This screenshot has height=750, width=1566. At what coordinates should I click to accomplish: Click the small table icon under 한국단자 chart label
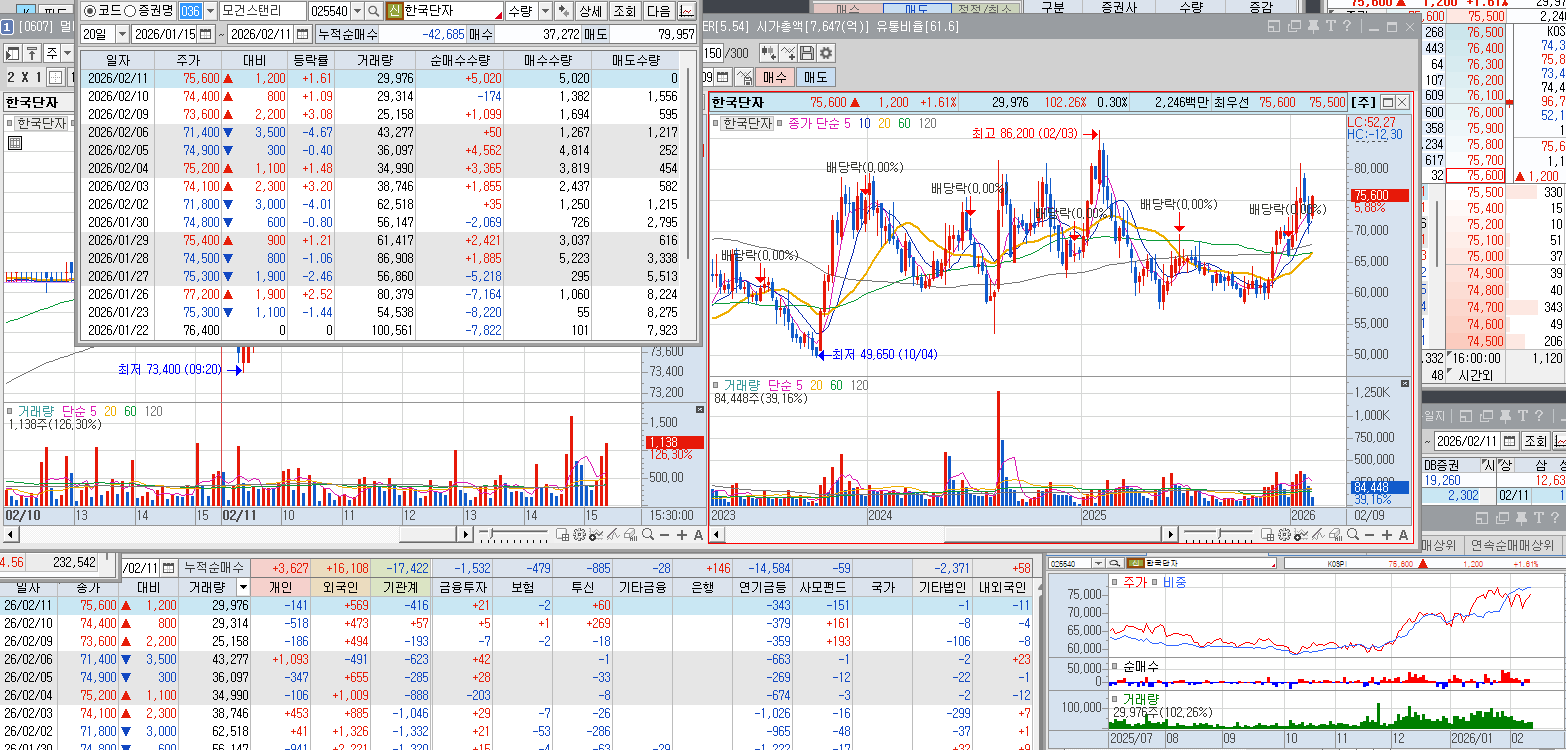tap(15, 143)
